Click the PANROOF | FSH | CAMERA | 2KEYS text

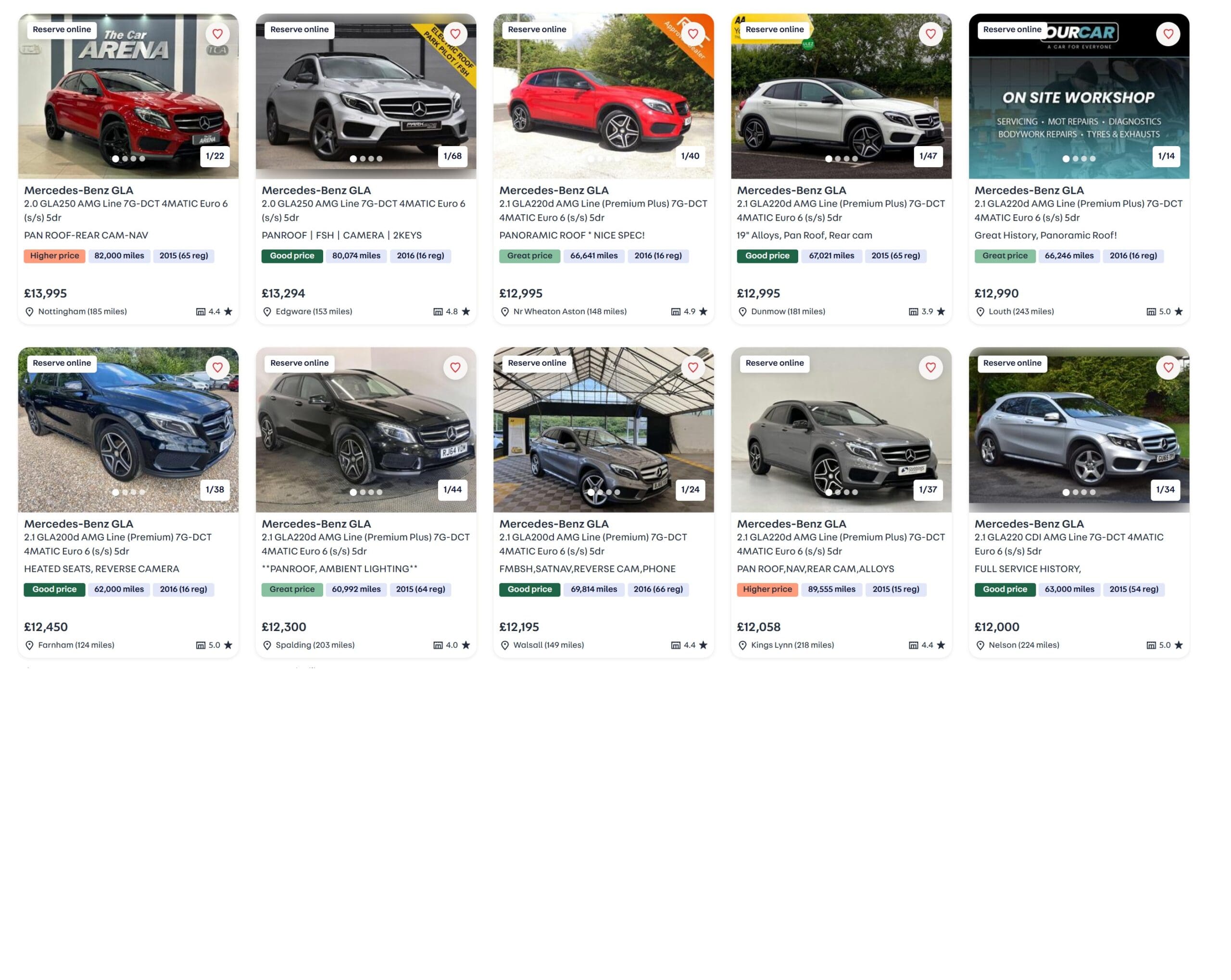click(x=341, y=235)
